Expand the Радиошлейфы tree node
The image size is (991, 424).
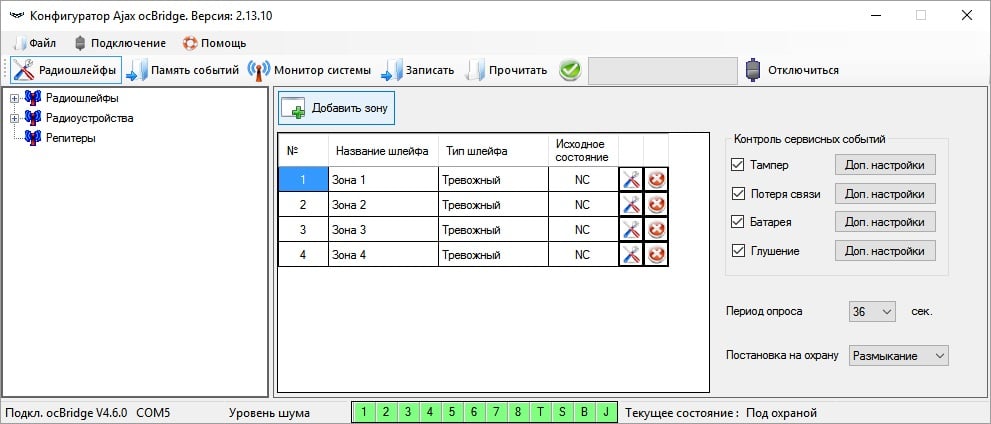[x=15, y=99]
